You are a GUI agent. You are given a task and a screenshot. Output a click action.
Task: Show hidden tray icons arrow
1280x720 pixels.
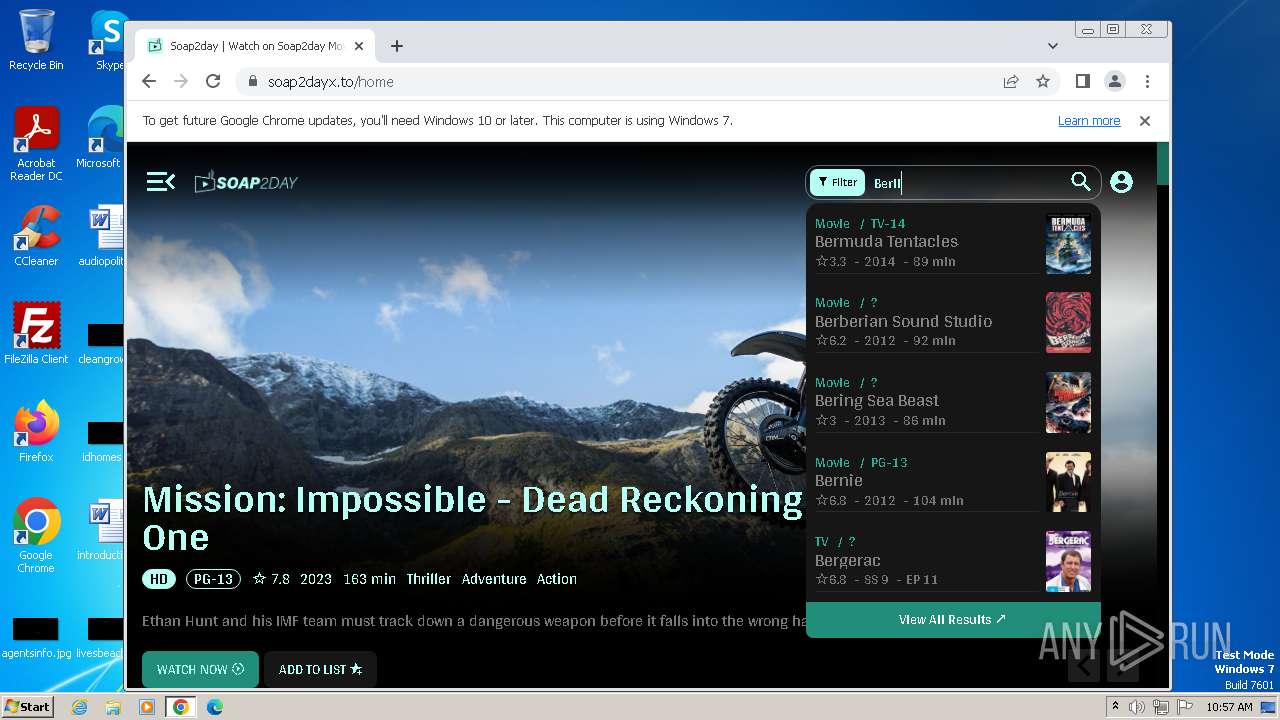[x=1116, y=707]
